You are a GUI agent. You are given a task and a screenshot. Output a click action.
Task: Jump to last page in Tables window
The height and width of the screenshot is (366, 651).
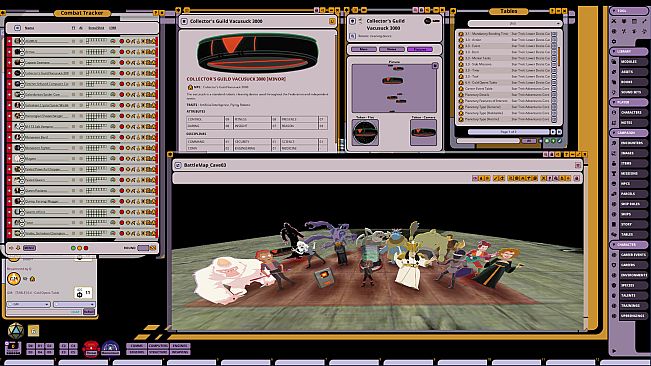(559, 132)
